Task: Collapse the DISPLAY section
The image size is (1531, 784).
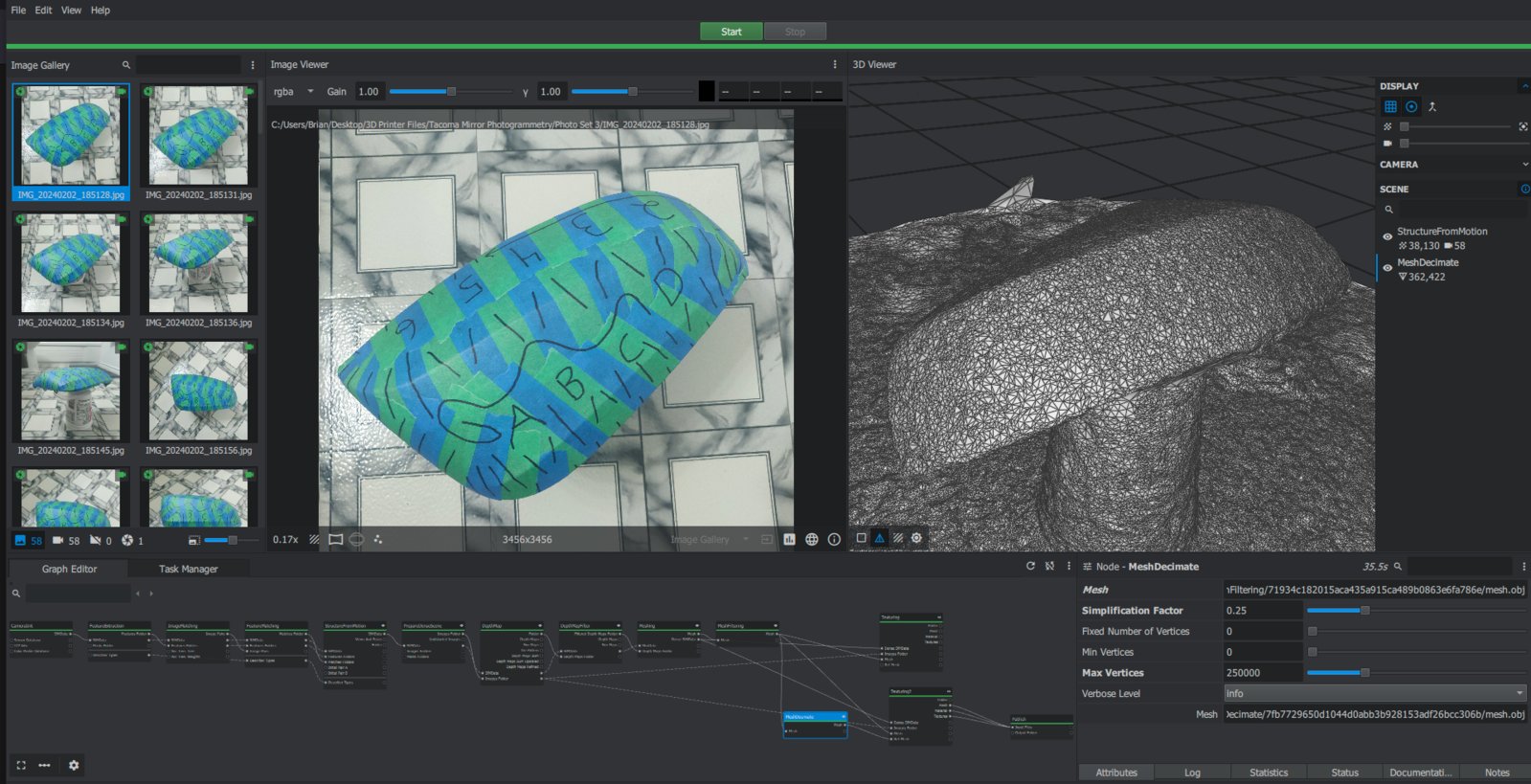Action: click(1523, 86)
